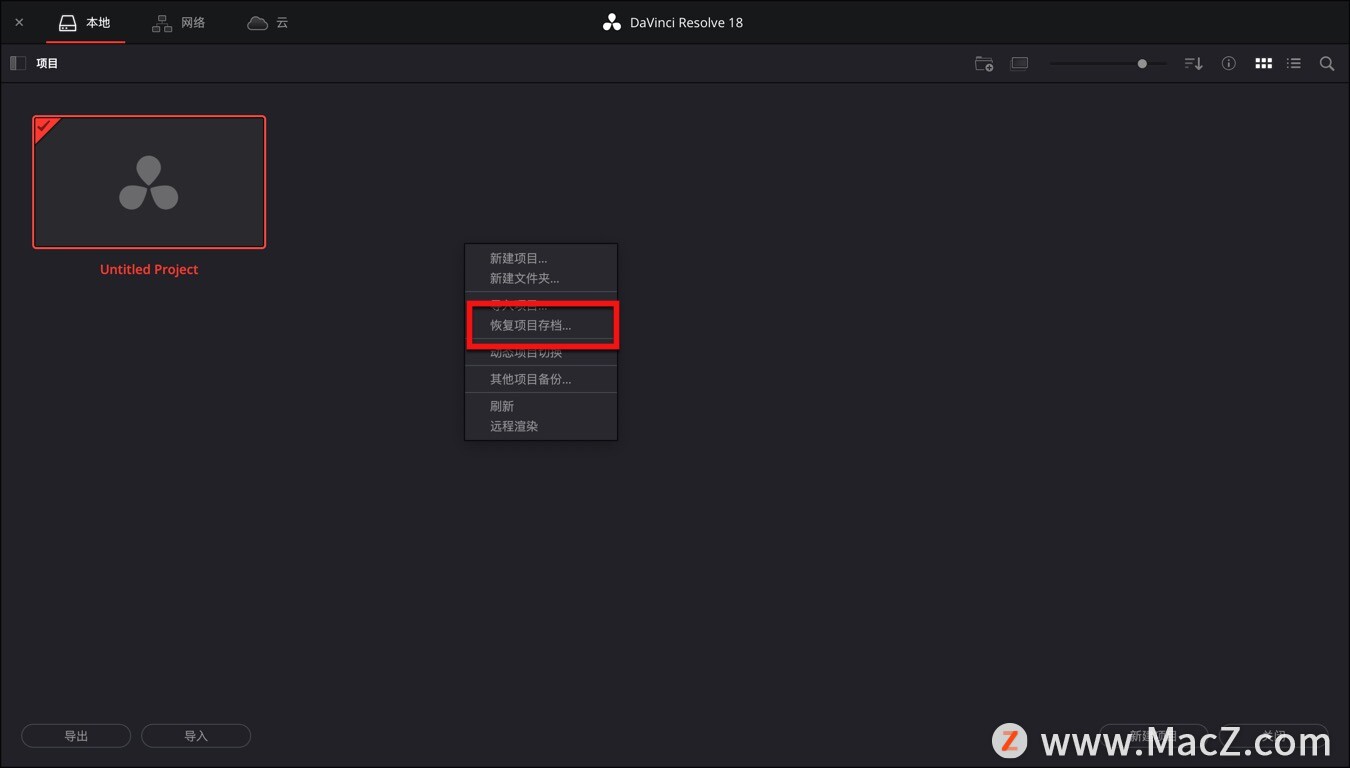Click the 导出 export button
The height and width of the screenshot is (768, 1350).
pos(76,736)
